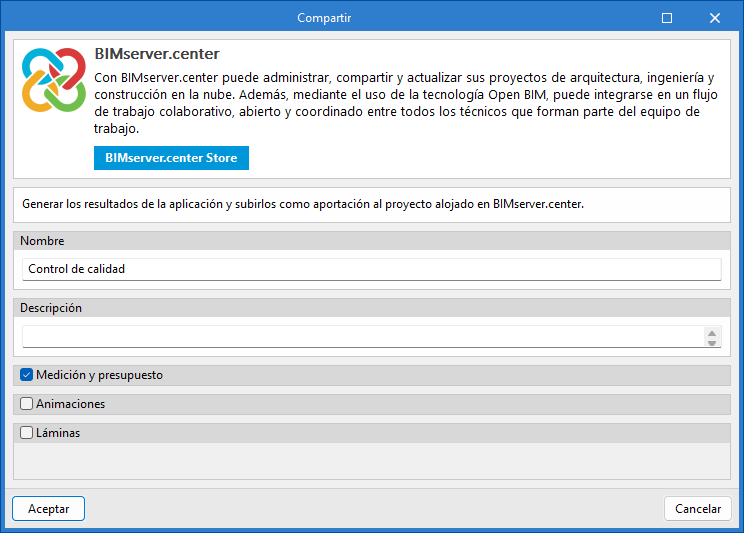The width and height of the screenshot is (744, 533).
Task: Click the Nombre section header
Action: (x=42, y=241)
